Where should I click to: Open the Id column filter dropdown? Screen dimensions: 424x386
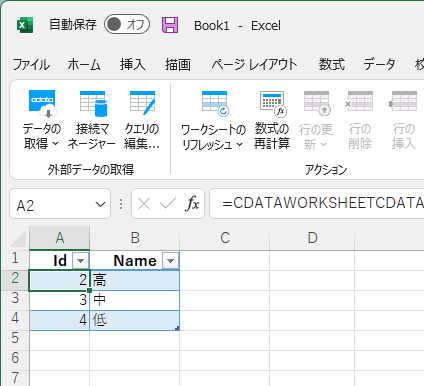click(x=80, y=261)
